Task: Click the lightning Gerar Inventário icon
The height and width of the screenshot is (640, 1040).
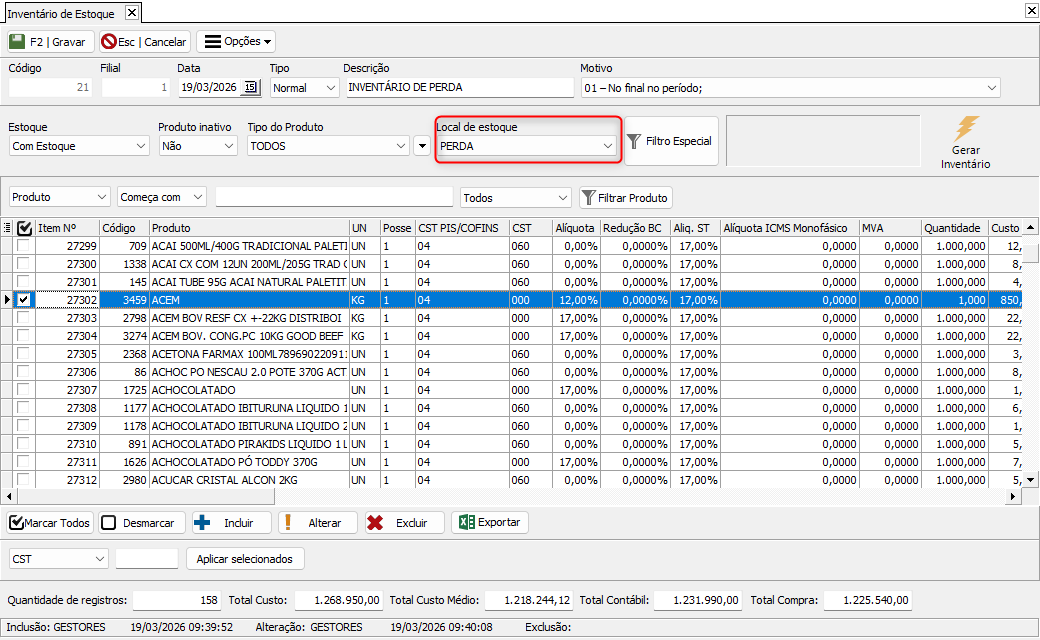Action: (965, 130)
